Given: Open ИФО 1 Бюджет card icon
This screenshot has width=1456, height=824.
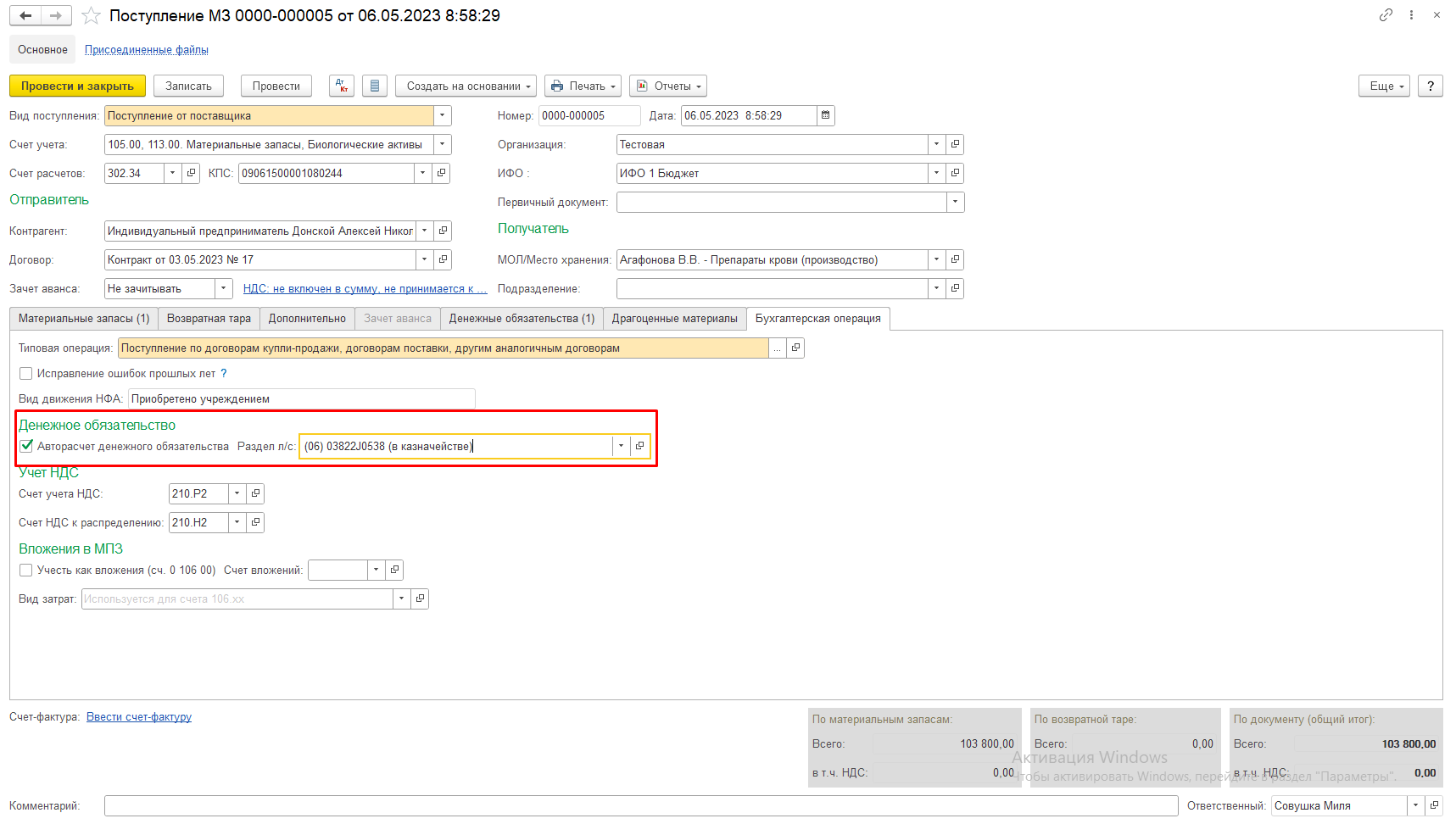Looking at the screenshot, I should tap(955, 173).
